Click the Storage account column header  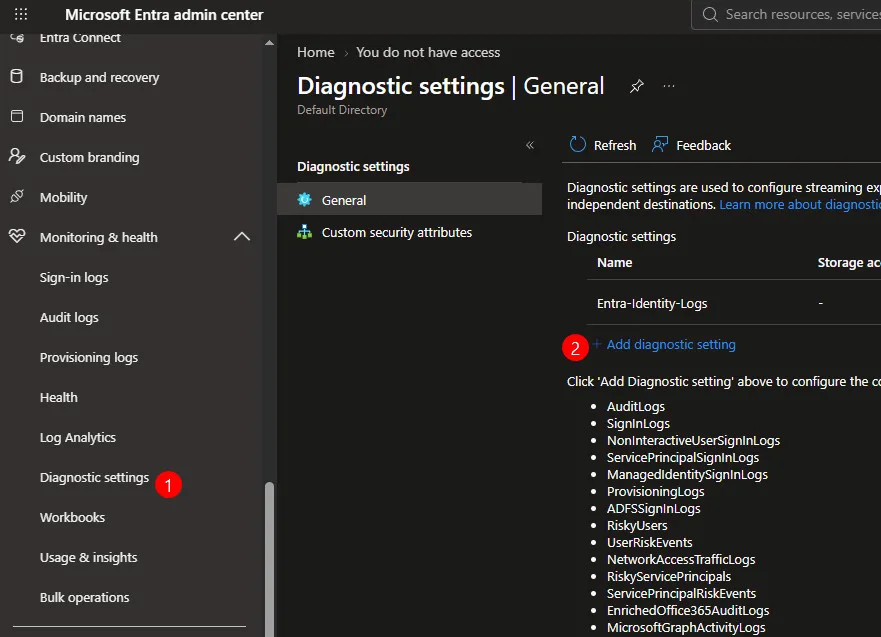[x=849, y=262]
